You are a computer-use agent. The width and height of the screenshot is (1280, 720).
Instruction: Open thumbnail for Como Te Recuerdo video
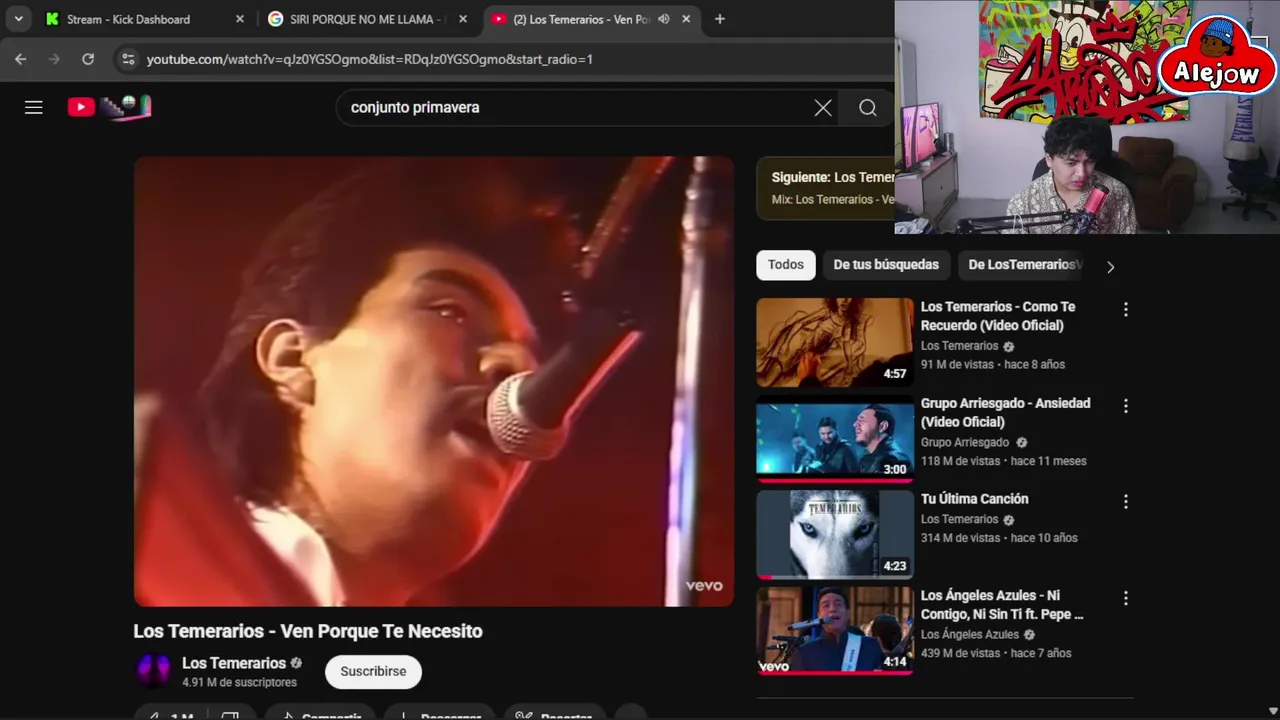pos(835,342)
